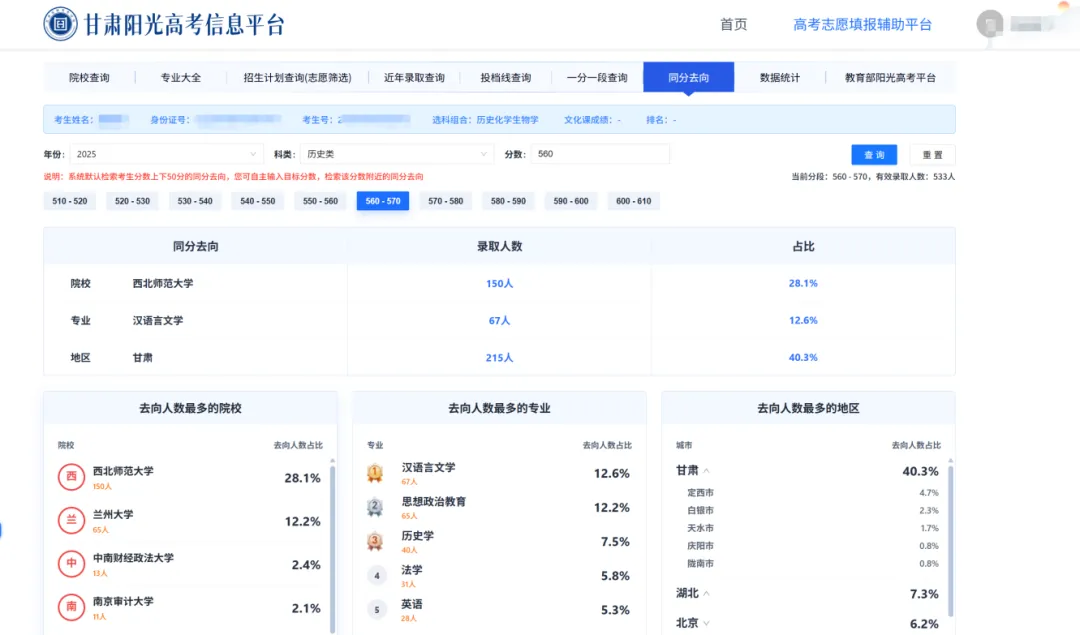Click the 兰州大学 red circle badge

(71, 520)
